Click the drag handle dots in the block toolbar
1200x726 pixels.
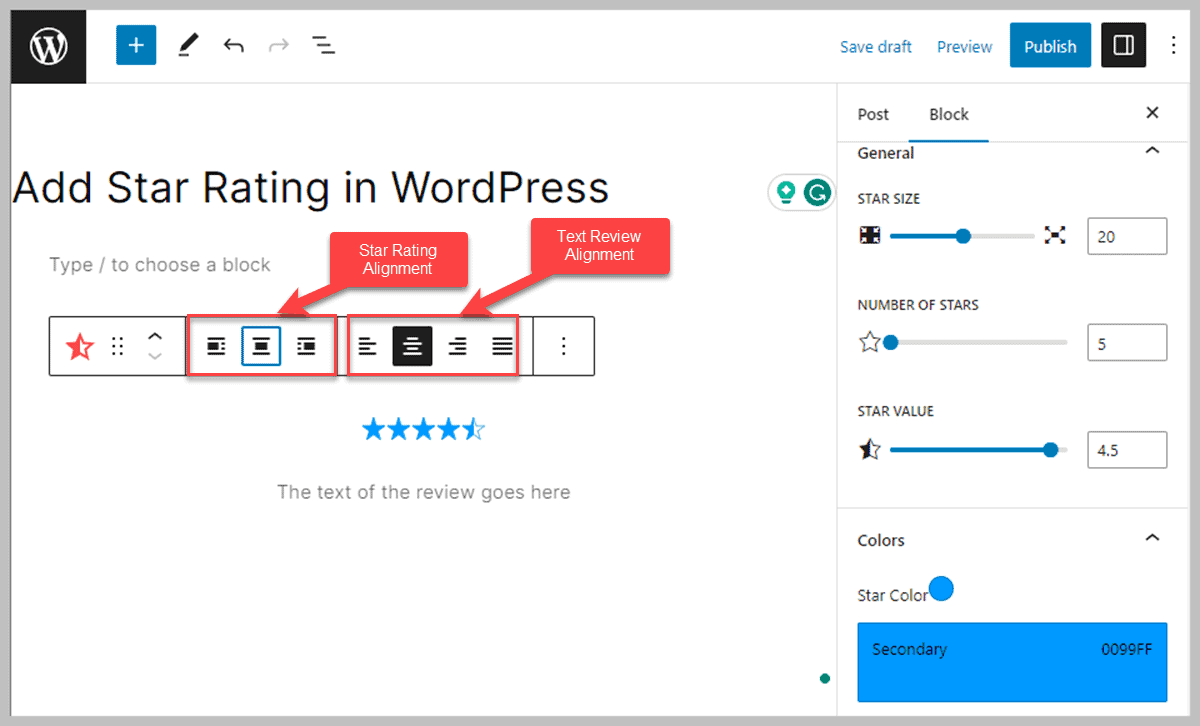[117, 345]
